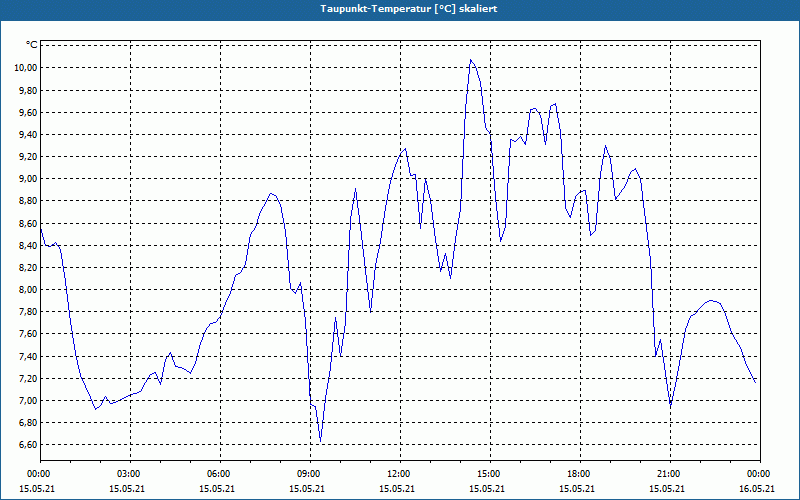Select the 8,20 y-axis value
This screenshot has height=500, width=800.
28,267
